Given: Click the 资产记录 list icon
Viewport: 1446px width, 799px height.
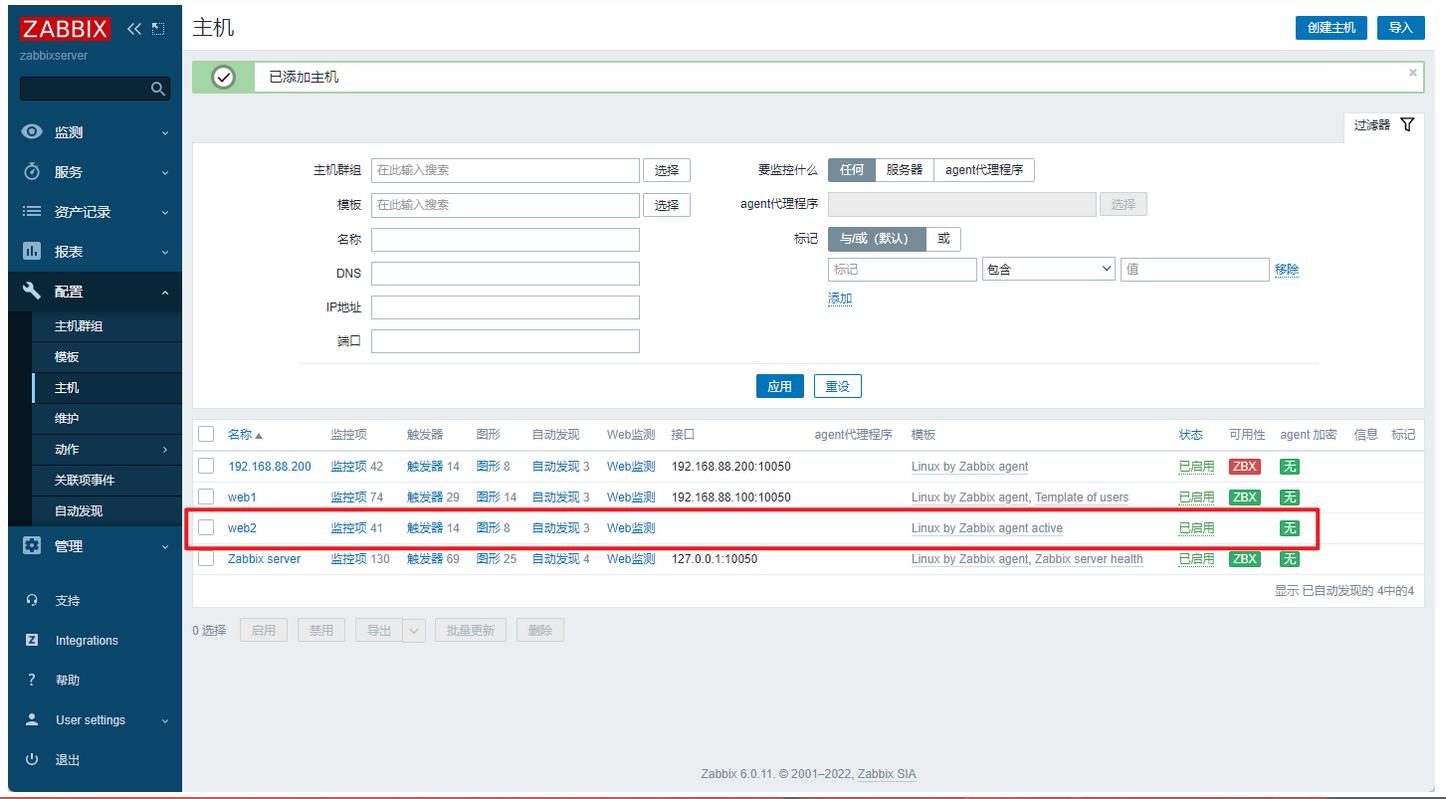Looking at the screenshot, I should tap(32, 212).
